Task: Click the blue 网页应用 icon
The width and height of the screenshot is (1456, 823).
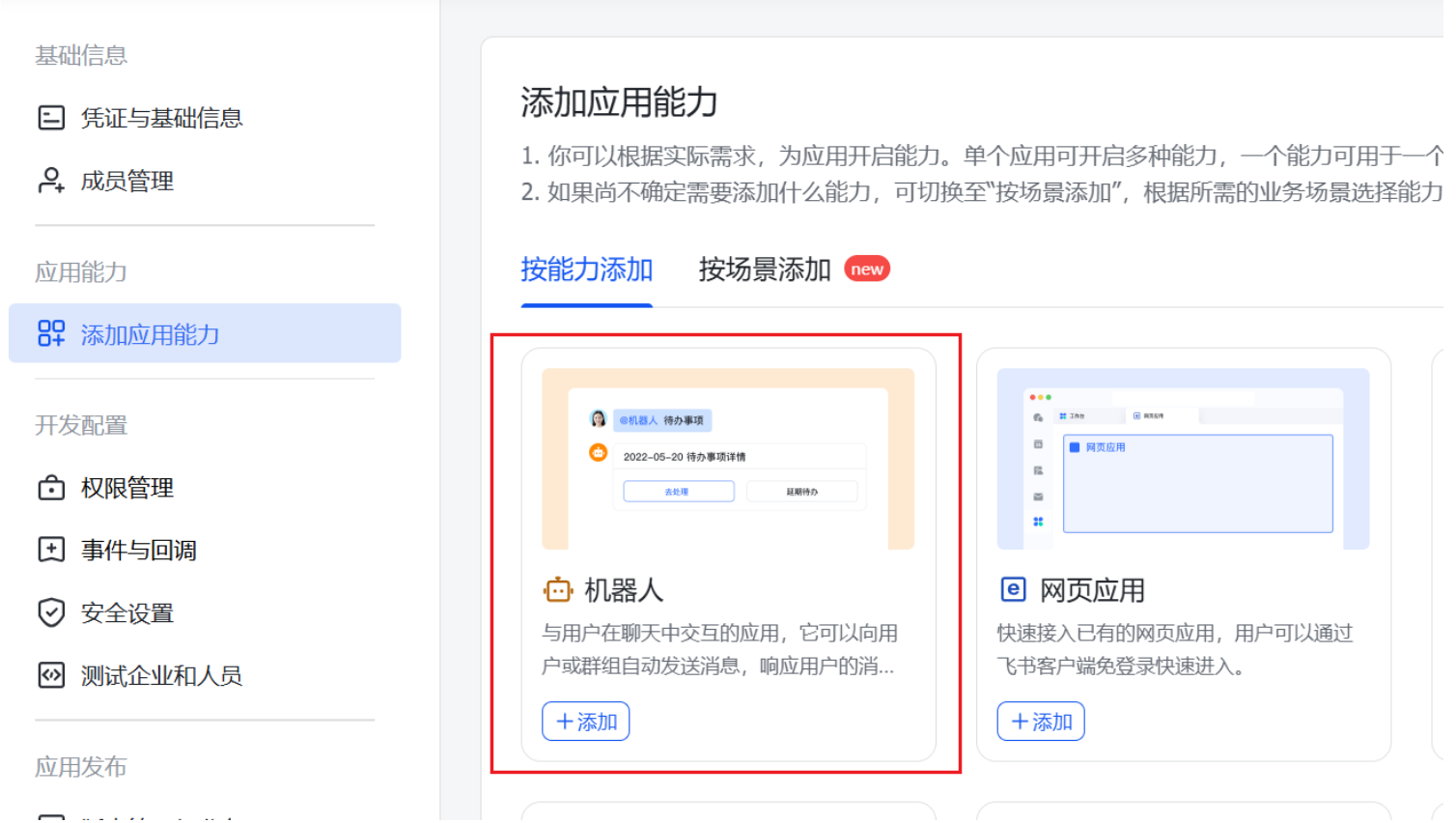Action: click(1013, 589)
